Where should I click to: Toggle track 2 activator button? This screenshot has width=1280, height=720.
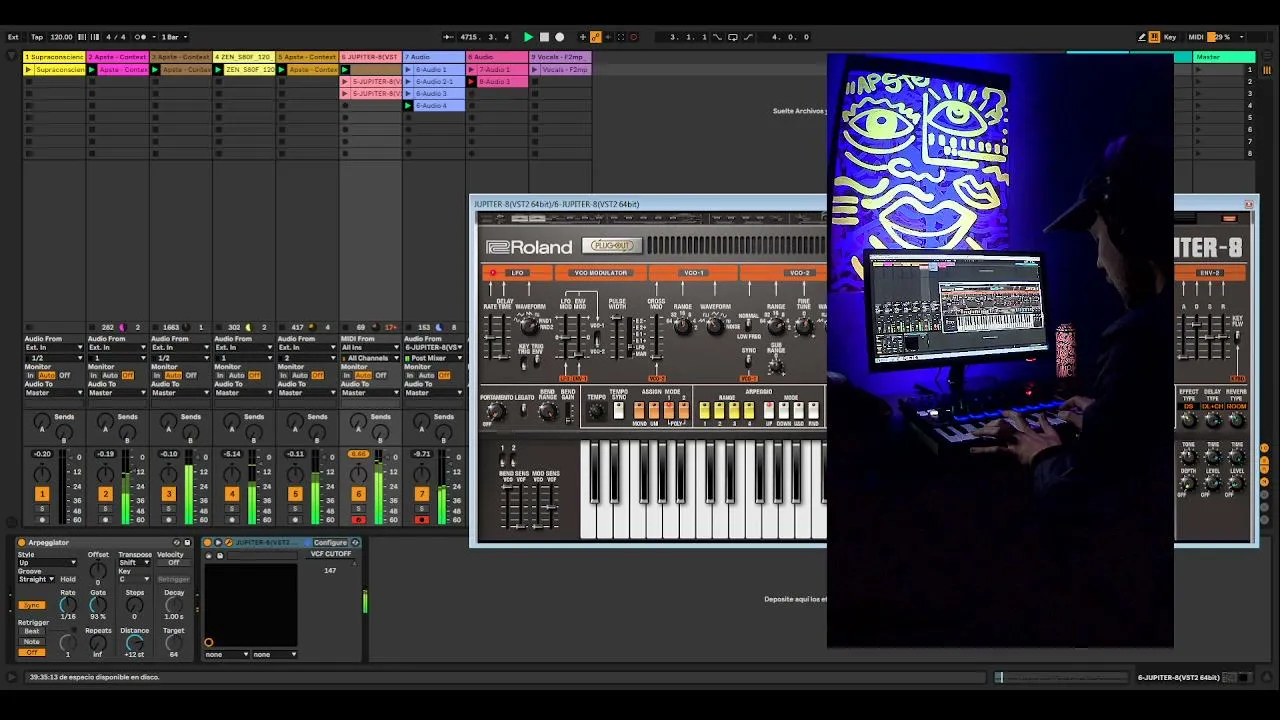click(x=105, y=494)
